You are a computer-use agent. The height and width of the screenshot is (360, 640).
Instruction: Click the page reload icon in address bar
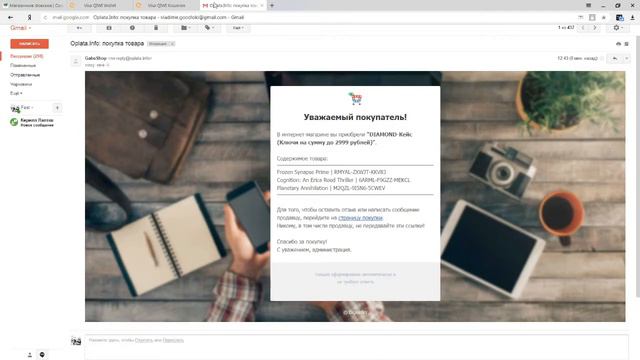coord(45,18)
